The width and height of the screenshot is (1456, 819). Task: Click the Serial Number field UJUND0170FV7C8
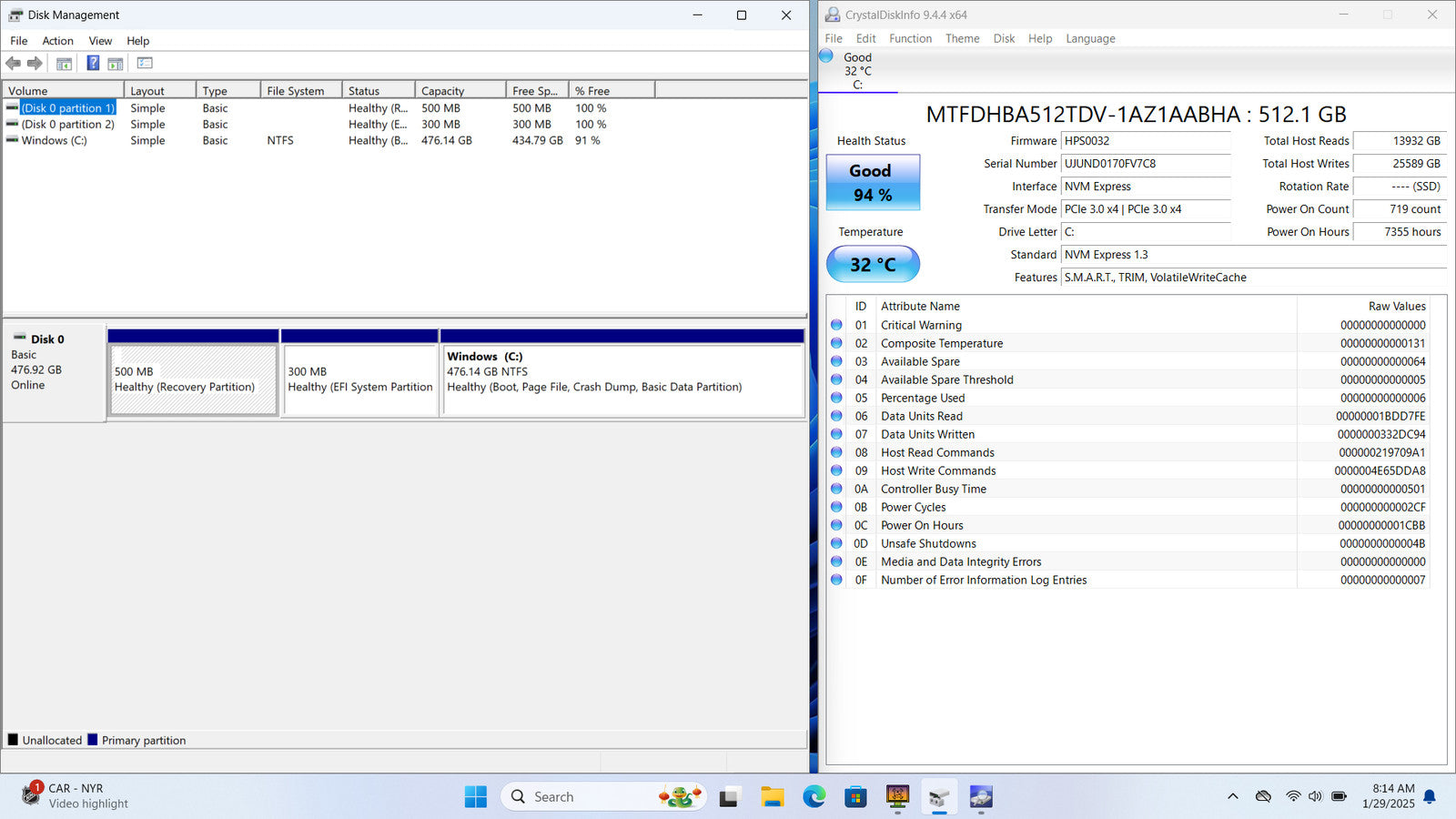click(1146, 164)
